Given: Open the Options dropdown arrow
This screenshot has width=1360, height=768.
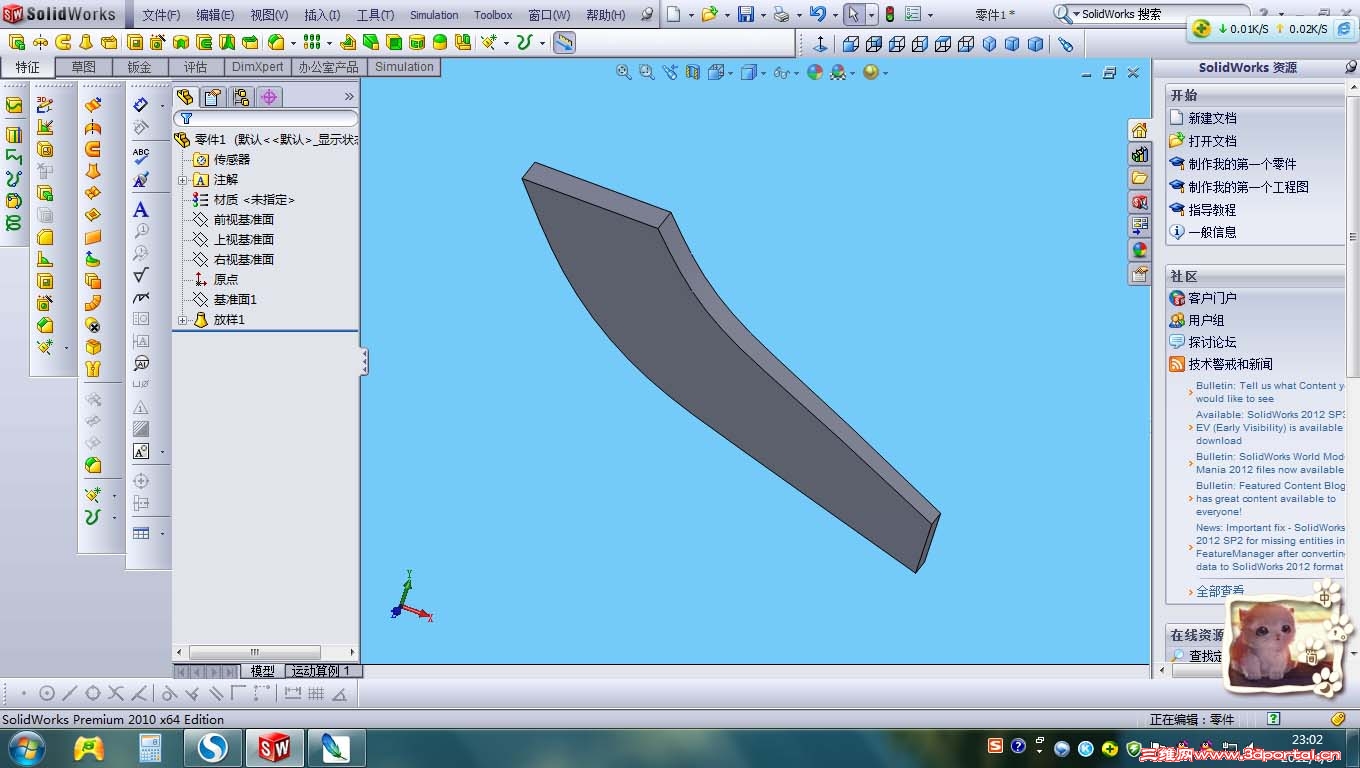Looking at the screenshot, I should [930, 15].
